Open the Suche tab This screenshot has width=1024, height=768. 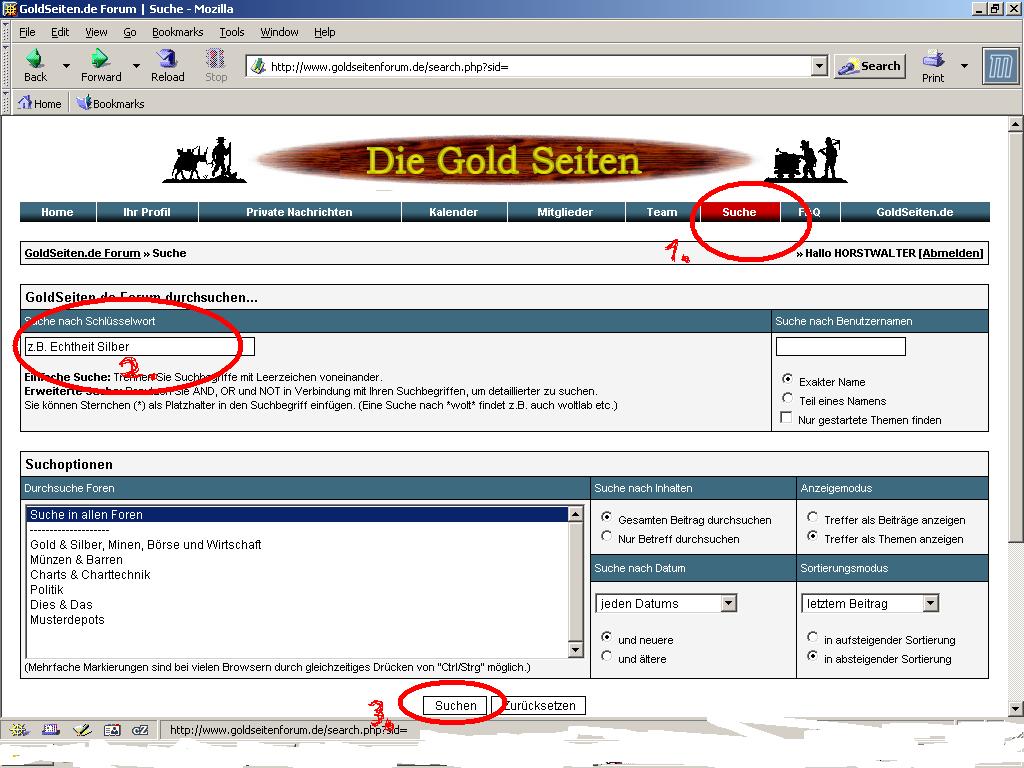pos(739,212)
